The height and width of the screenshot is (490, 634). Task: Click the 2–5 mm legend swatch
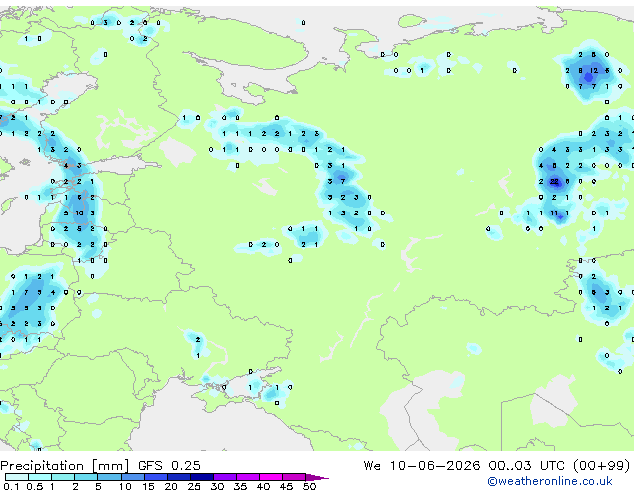(x=86, y=477)
